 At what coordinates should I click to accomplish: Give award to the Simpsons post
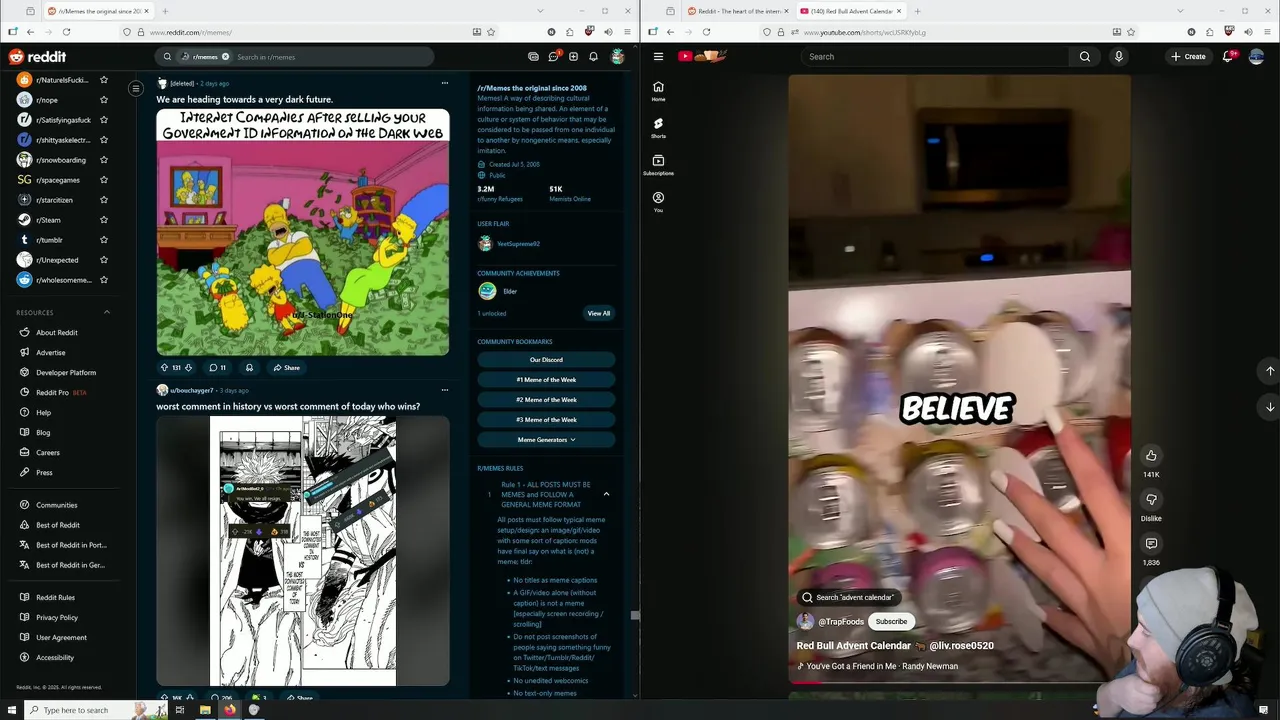coord(249,368)
